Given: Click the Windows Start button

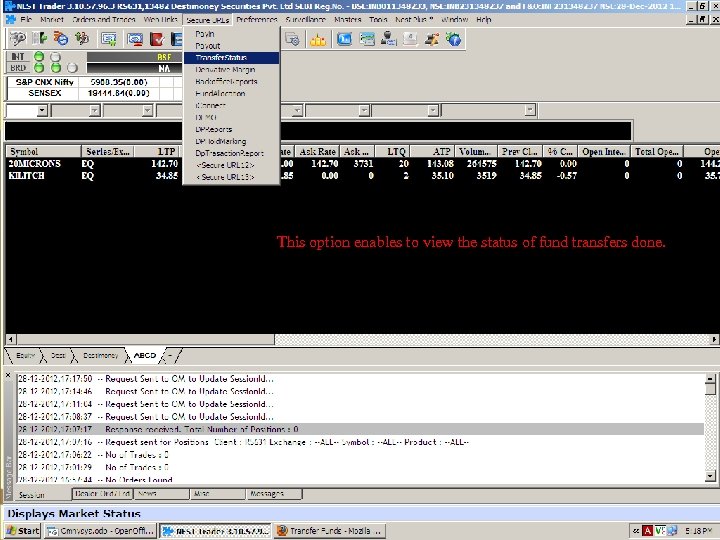Looking at the screenshot, I should [x=23, y=531].
